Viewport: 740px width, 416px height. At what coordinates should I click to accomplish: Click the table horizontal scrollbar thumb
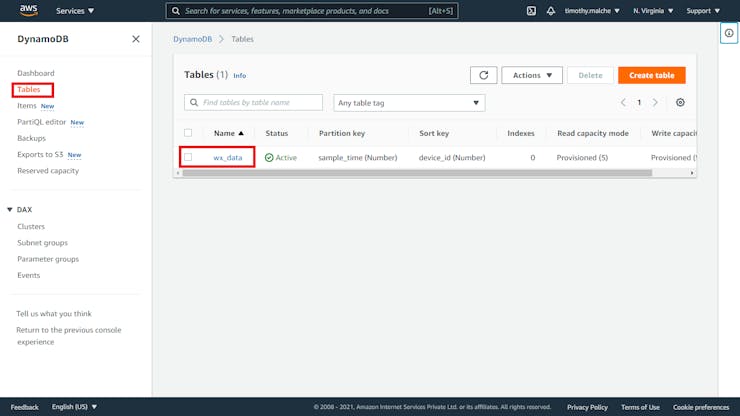[x=417, y=173]
